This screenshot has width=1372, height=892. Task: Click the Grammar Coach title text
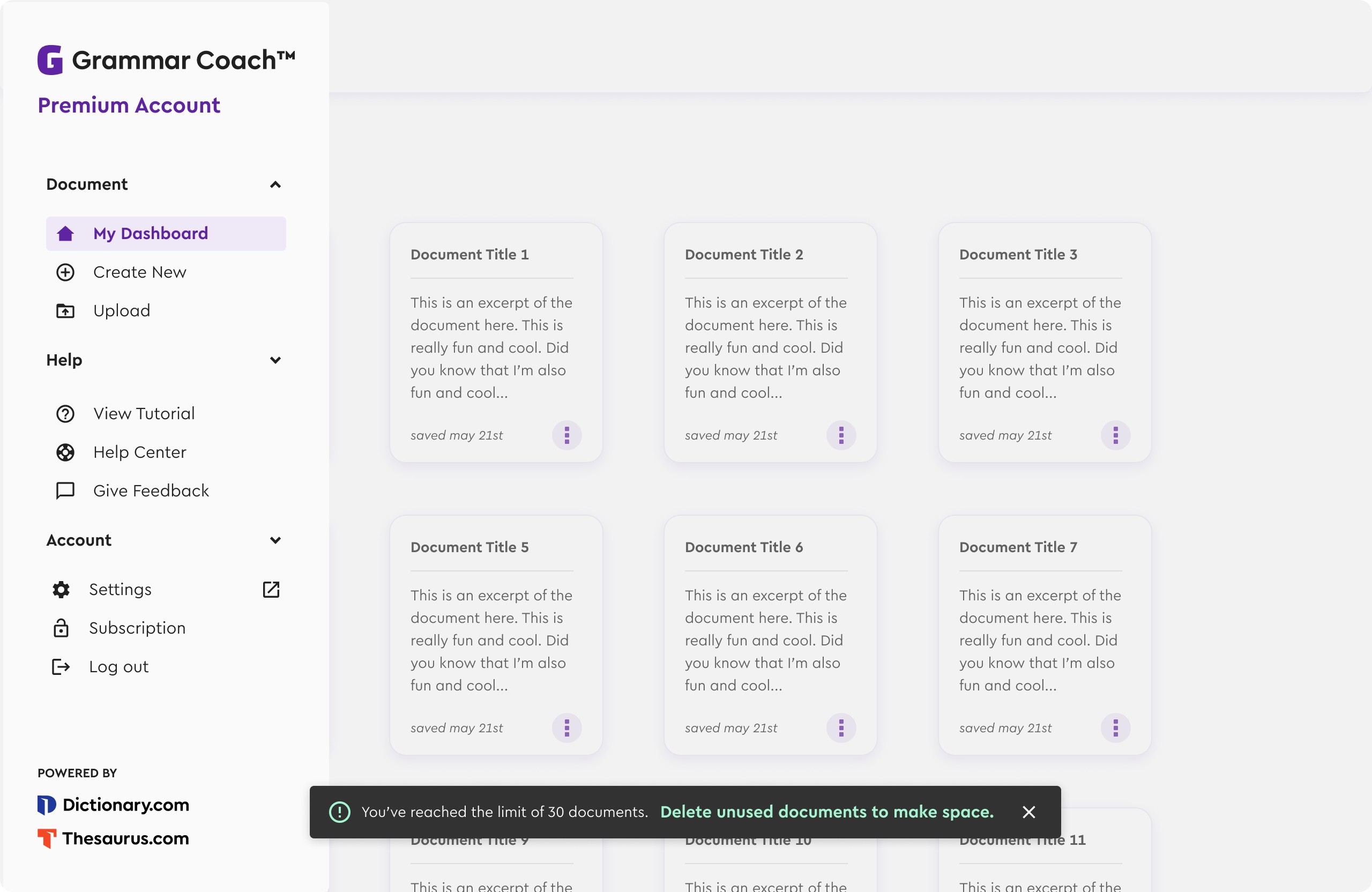[183, 60]
